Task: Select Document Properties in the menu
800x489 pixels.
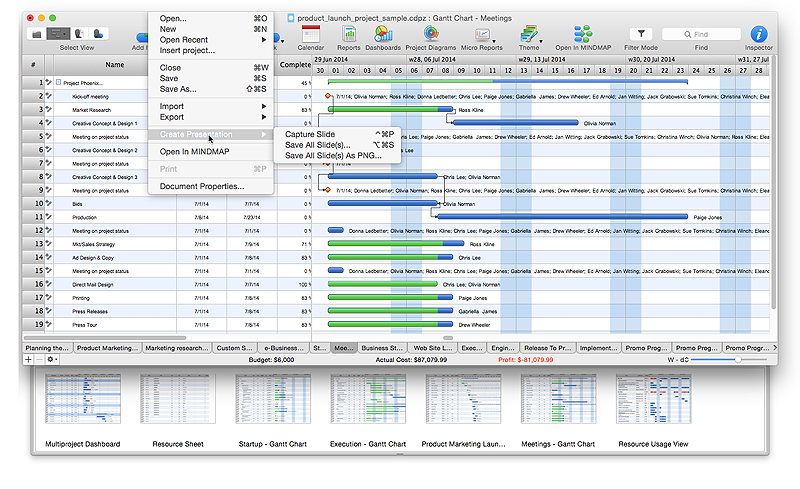Action: (201, 186)
